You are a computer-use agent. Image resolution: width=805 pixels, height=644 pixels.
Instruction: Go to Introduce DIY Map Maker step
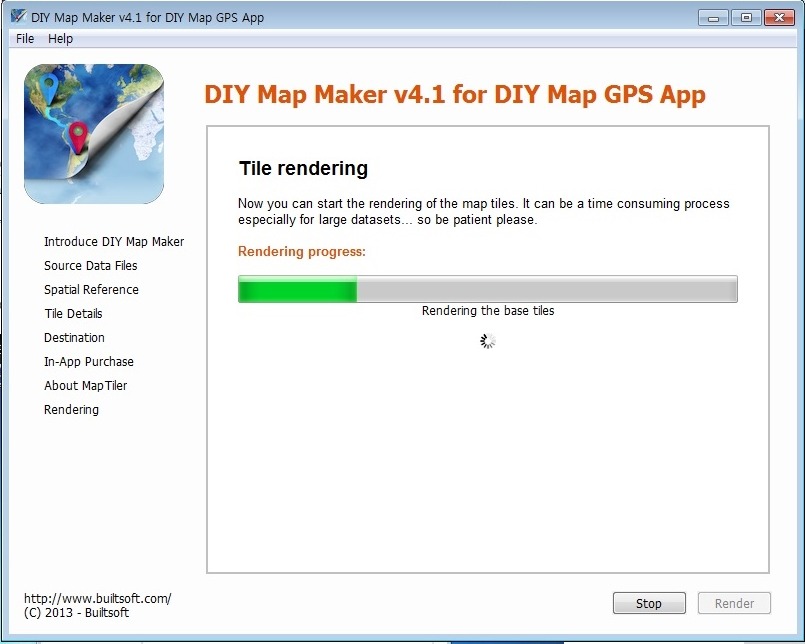point(114,241)
